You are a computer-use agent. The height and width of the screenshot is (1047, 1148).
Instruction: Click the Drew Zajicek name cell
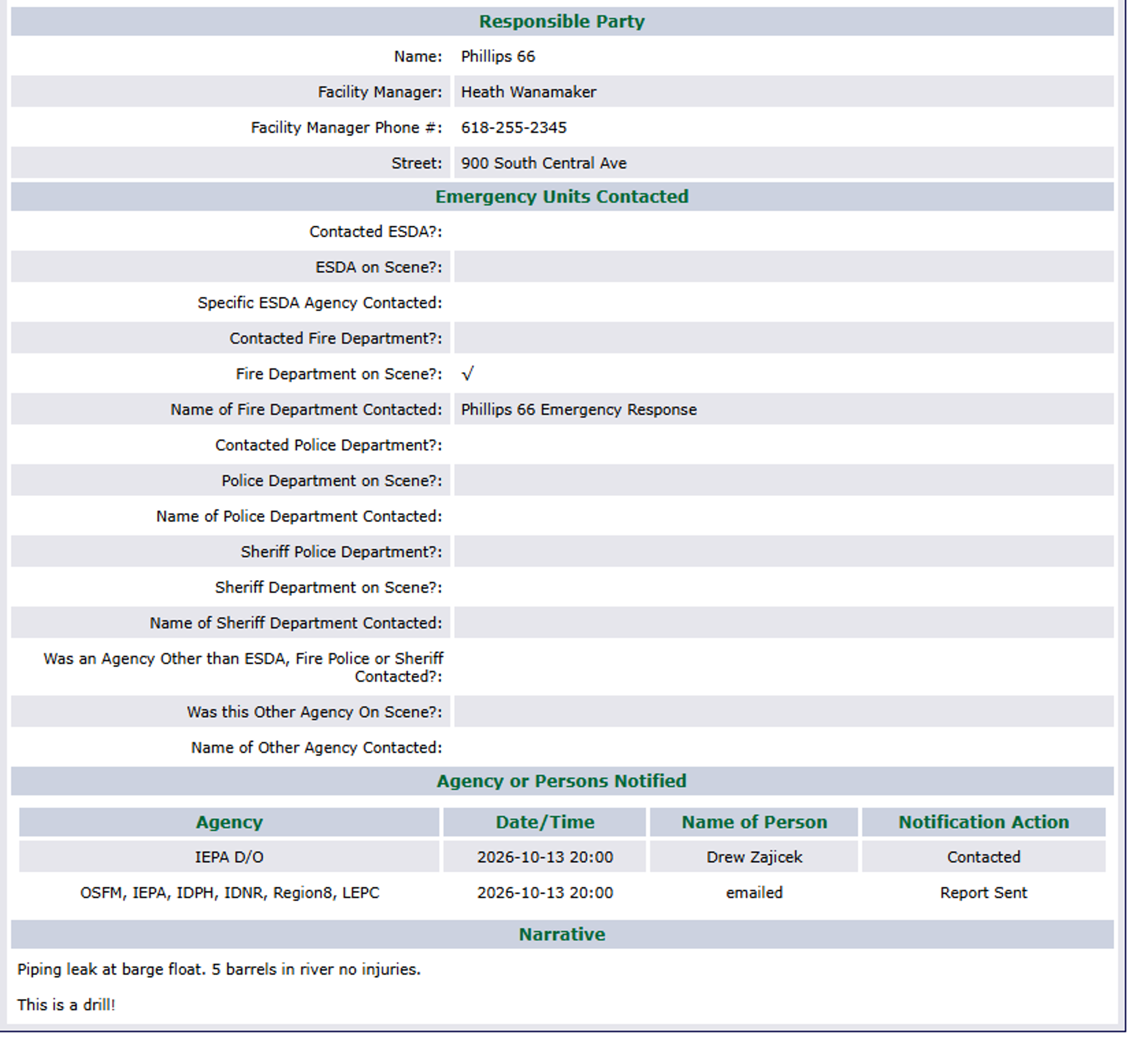click(x=754, y=857)
